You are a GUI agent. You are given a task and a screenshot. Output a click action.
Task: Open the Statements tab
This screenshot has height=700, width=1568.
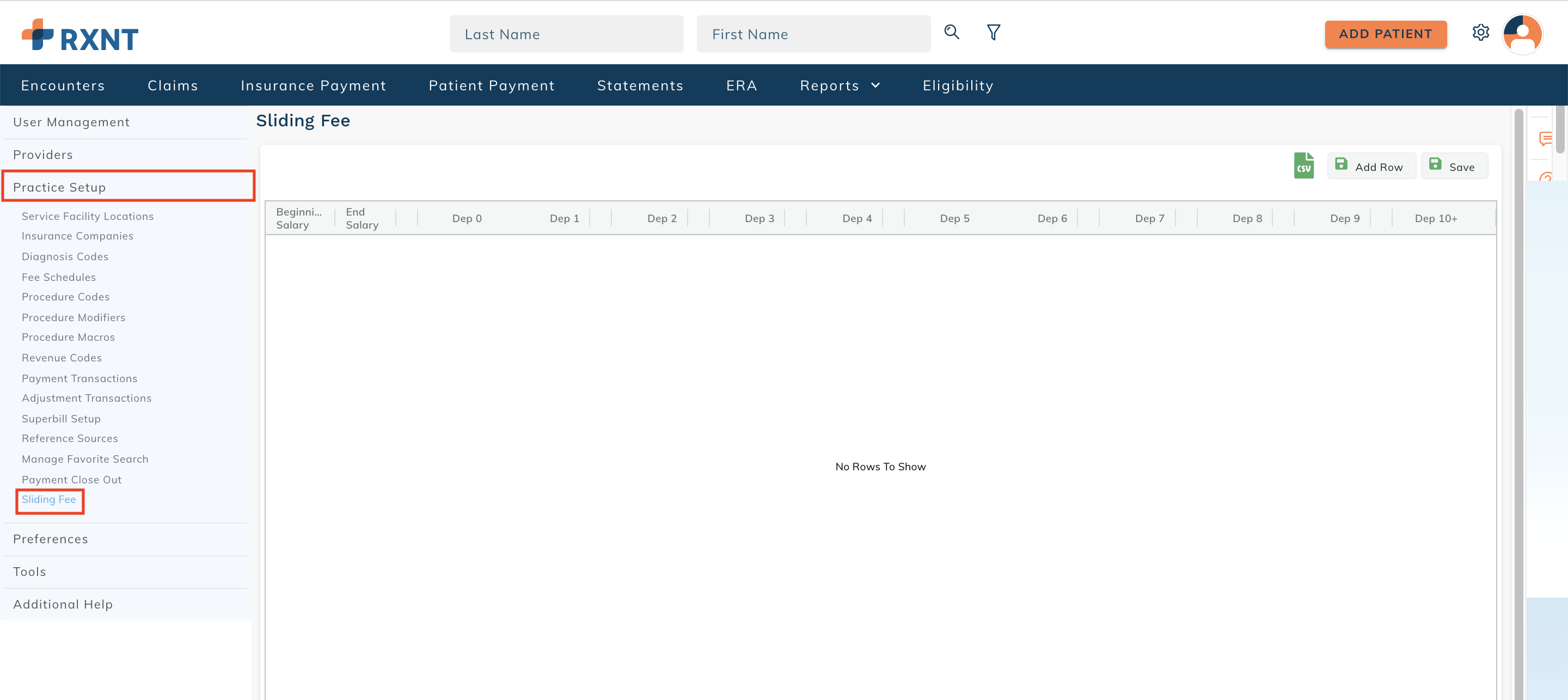click(x=640, y=85)
